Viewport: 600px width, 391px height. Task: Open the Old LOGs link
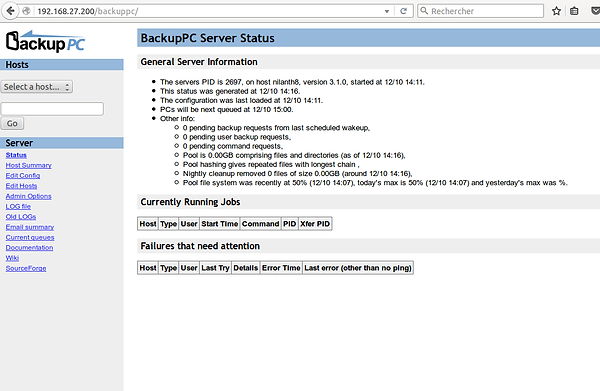(x=21, y=217)
